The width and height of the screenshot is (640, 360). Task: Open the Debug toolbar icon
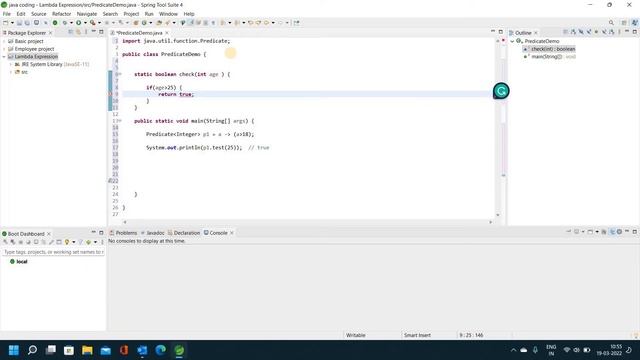[64, 23]
